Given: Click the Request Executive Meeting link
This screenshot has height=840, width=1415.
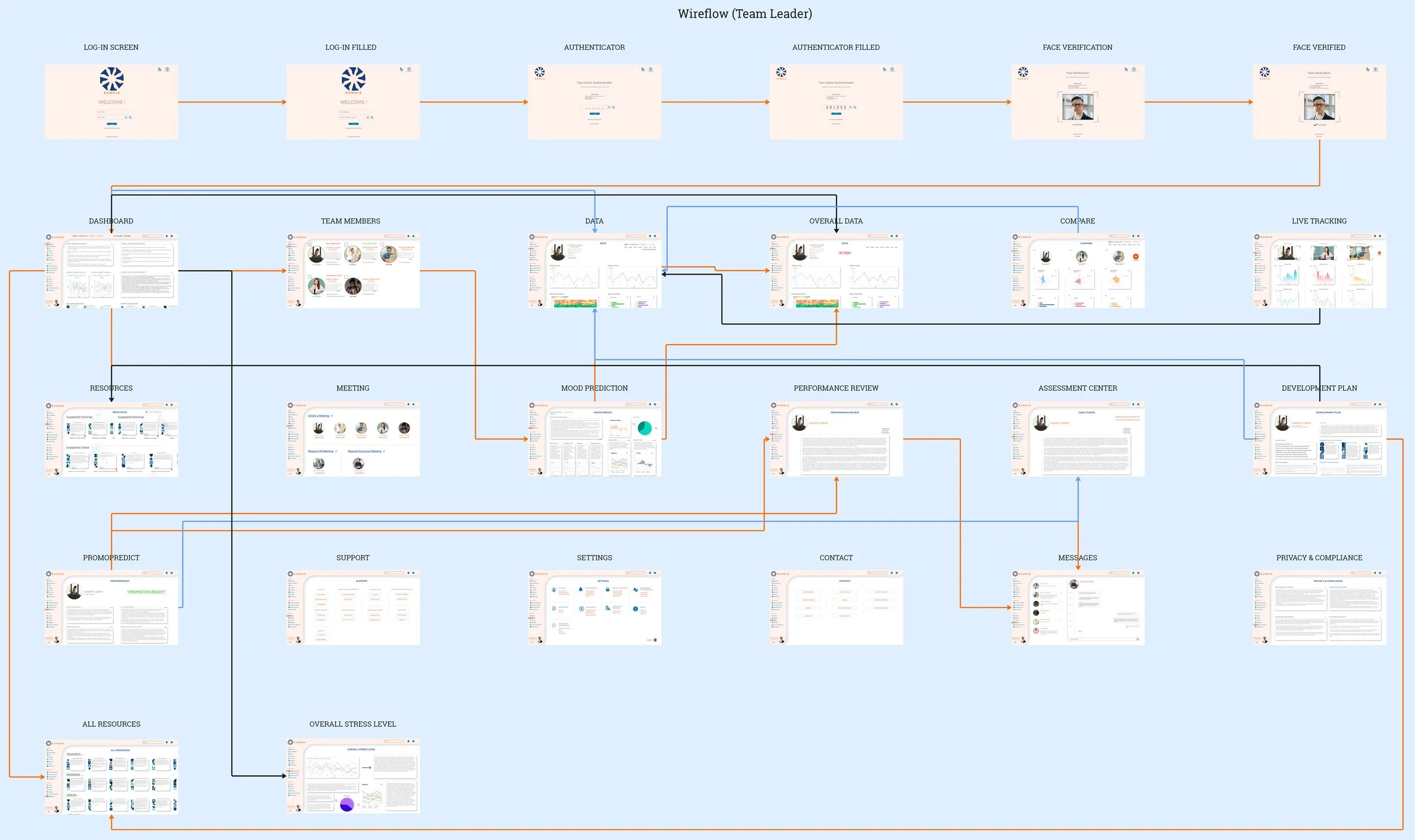Looking at the screenshot, I should click(x=366, y=452).
